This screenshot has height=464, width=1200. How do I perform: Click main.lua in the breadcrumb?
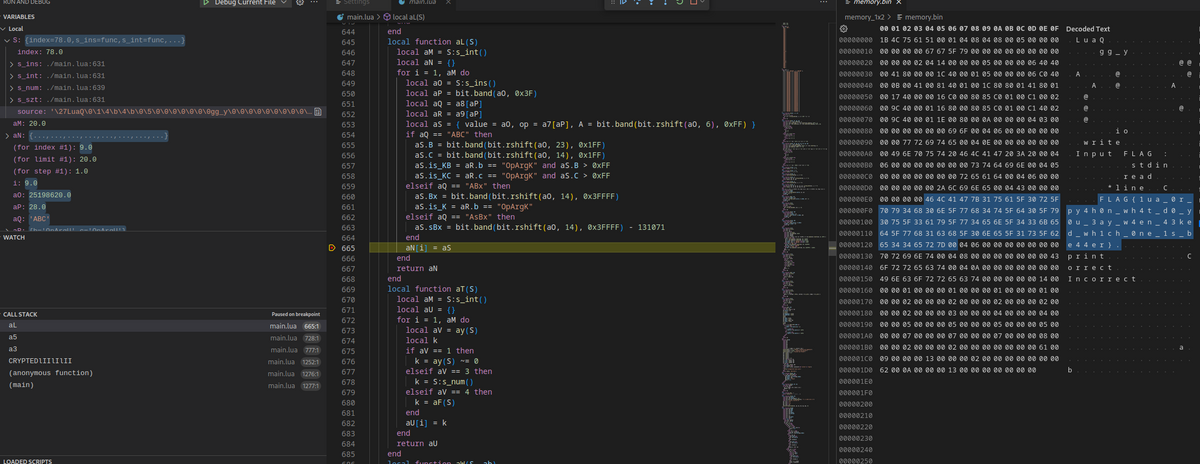click(361, 18)
